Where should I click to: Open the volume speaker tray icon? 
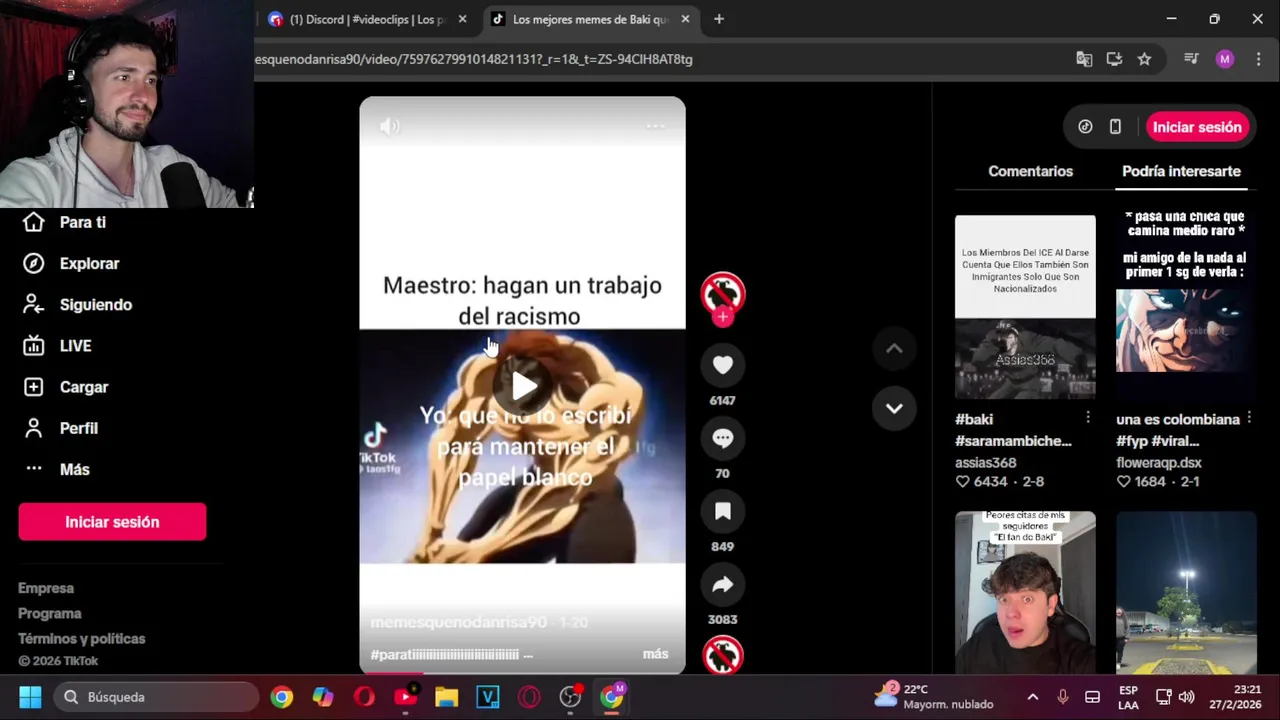point(1187,697)
